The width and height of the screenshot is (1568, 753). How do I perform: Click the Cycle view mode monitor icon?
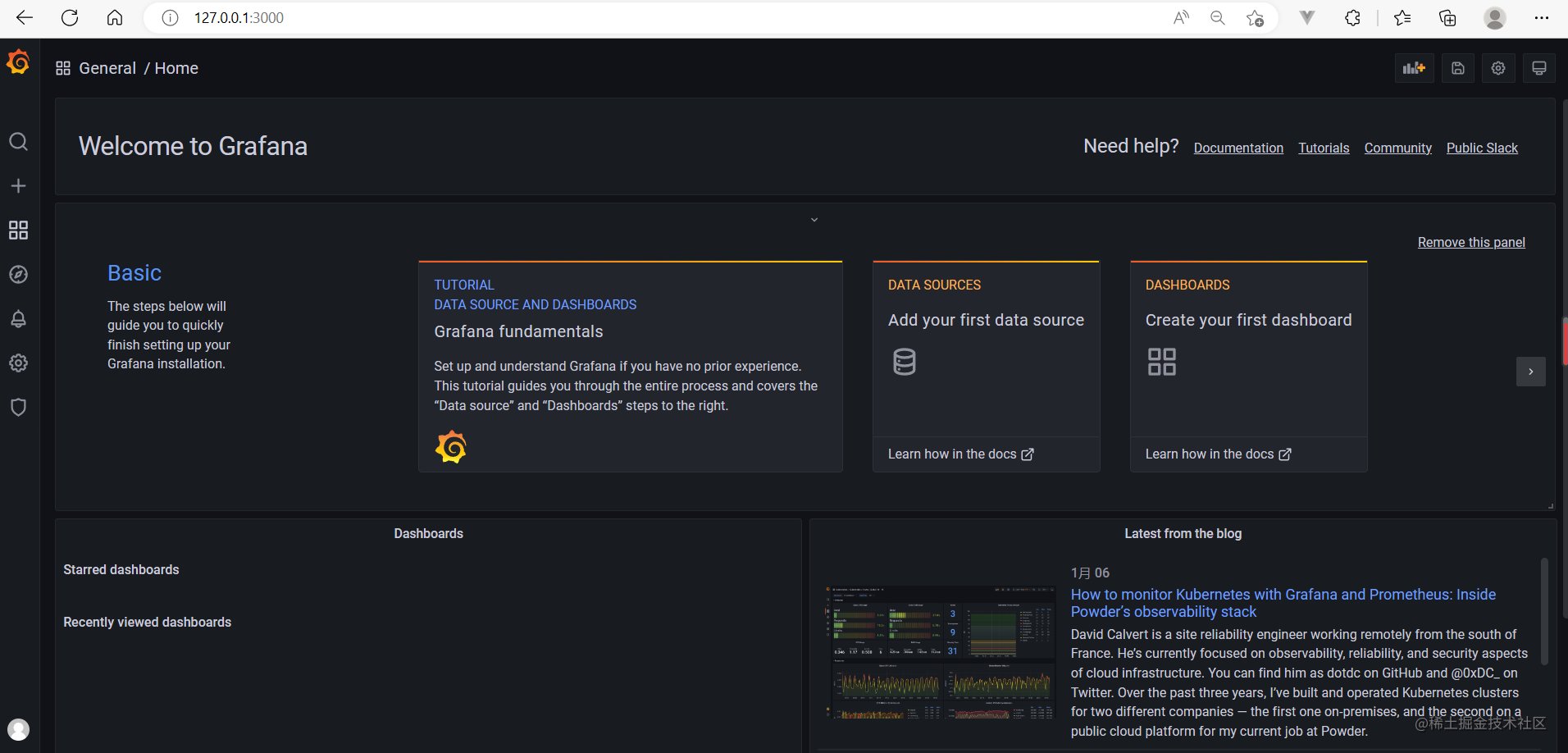[x=1539, y=68]
